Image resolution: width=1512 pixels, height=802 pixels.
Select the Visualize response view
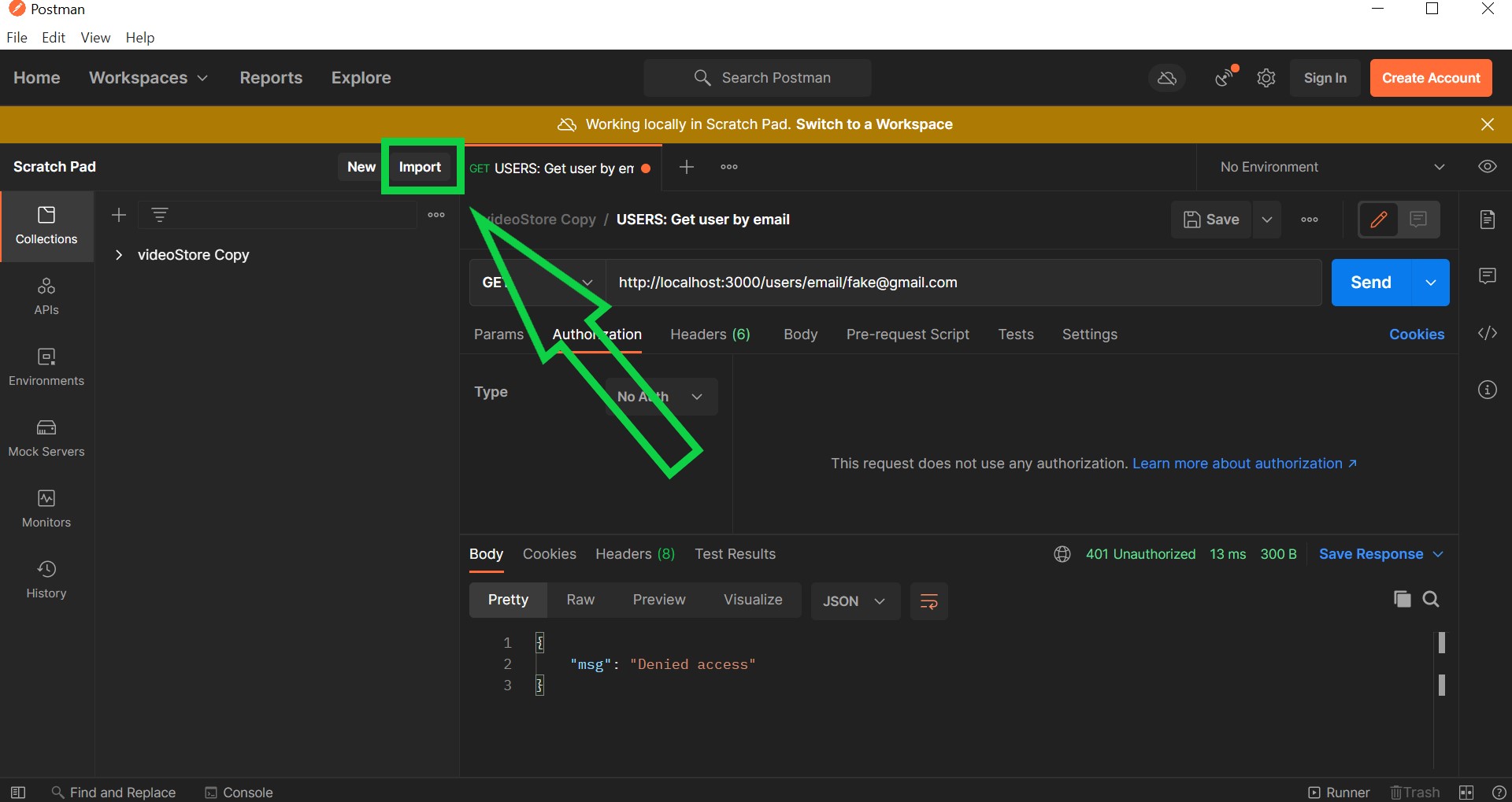[753, 600]
